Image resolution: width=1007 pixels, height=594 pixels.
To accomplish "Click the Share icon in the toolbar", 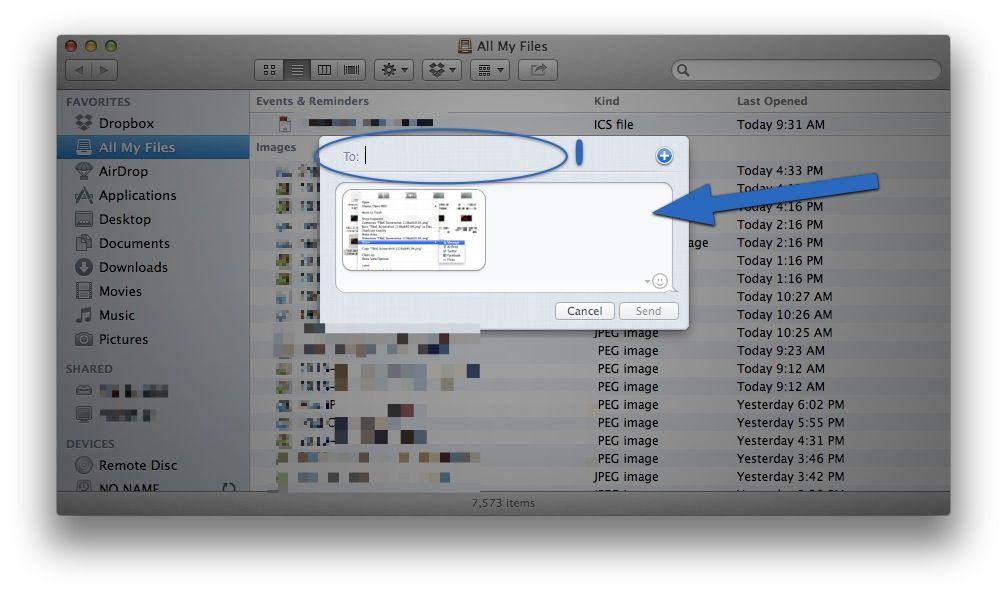I will (537, 69).
